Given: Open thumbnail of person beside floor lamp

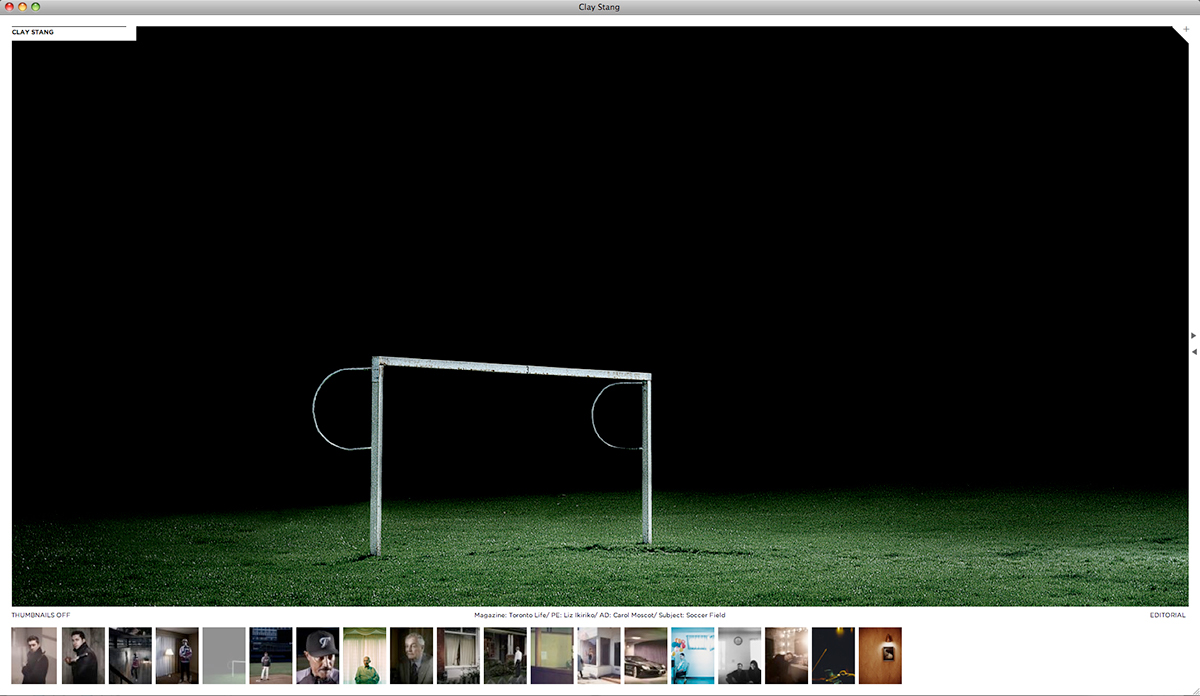Looking at the screenshot, I should pos(177,656).
